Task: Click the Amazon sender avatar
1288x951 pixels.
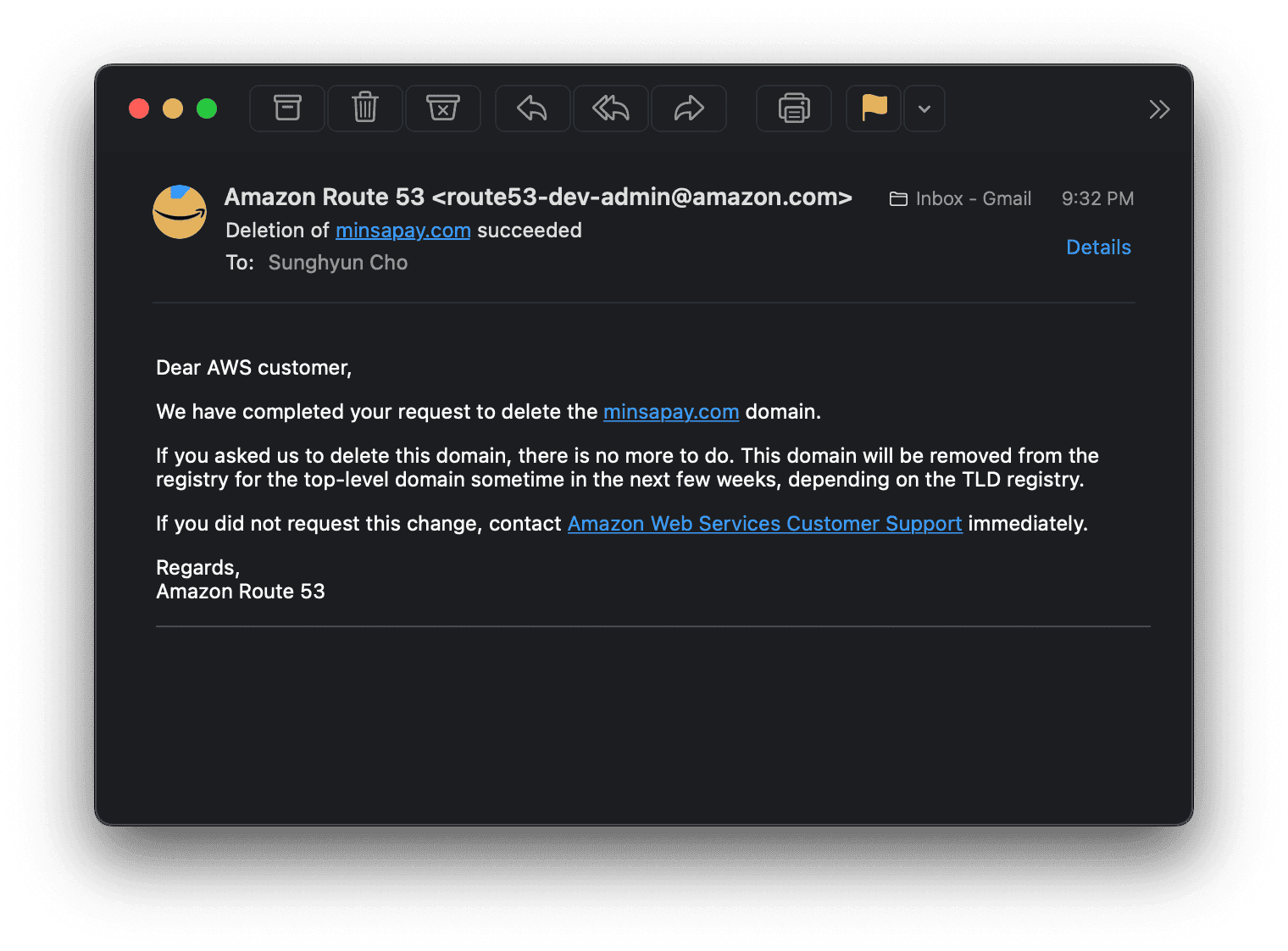Action: (180, 212)
